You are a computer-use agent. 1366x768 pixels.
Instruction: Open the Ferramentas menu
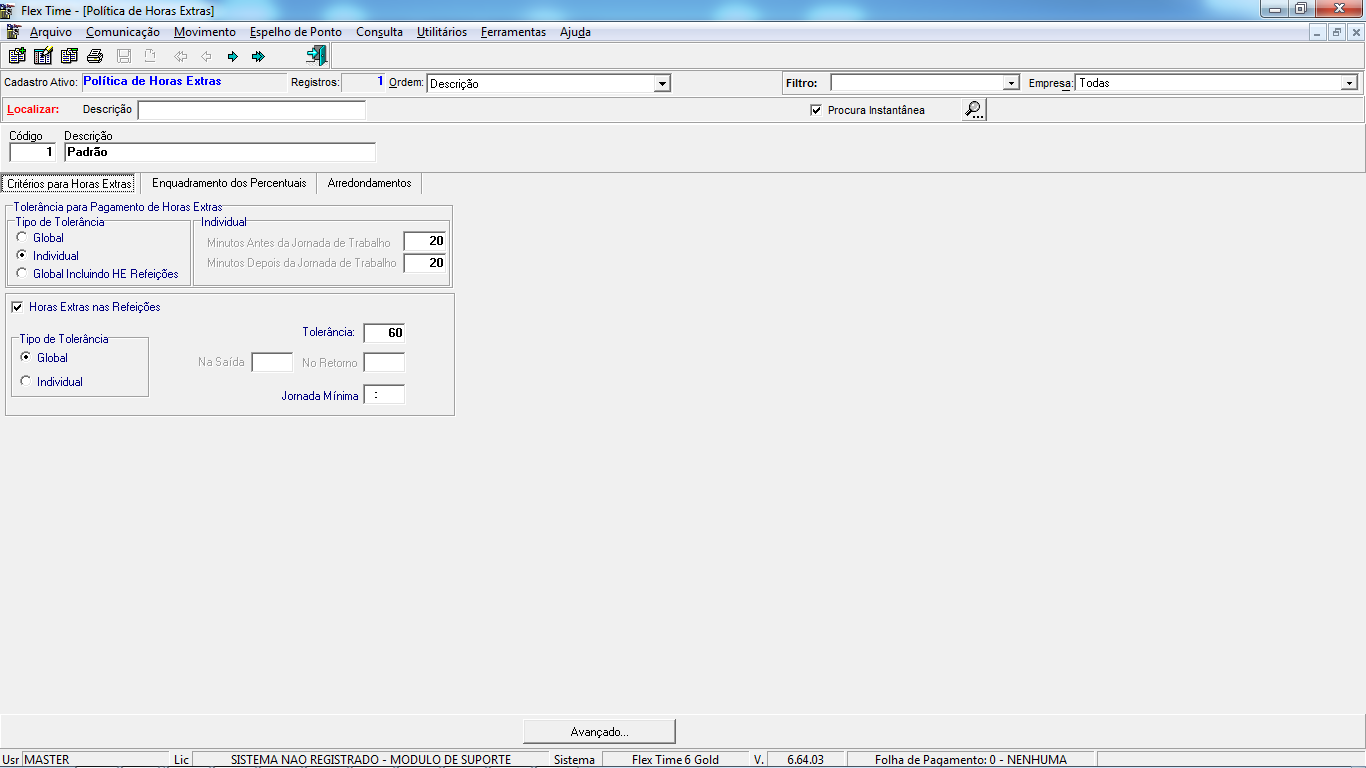coord(514,32)
